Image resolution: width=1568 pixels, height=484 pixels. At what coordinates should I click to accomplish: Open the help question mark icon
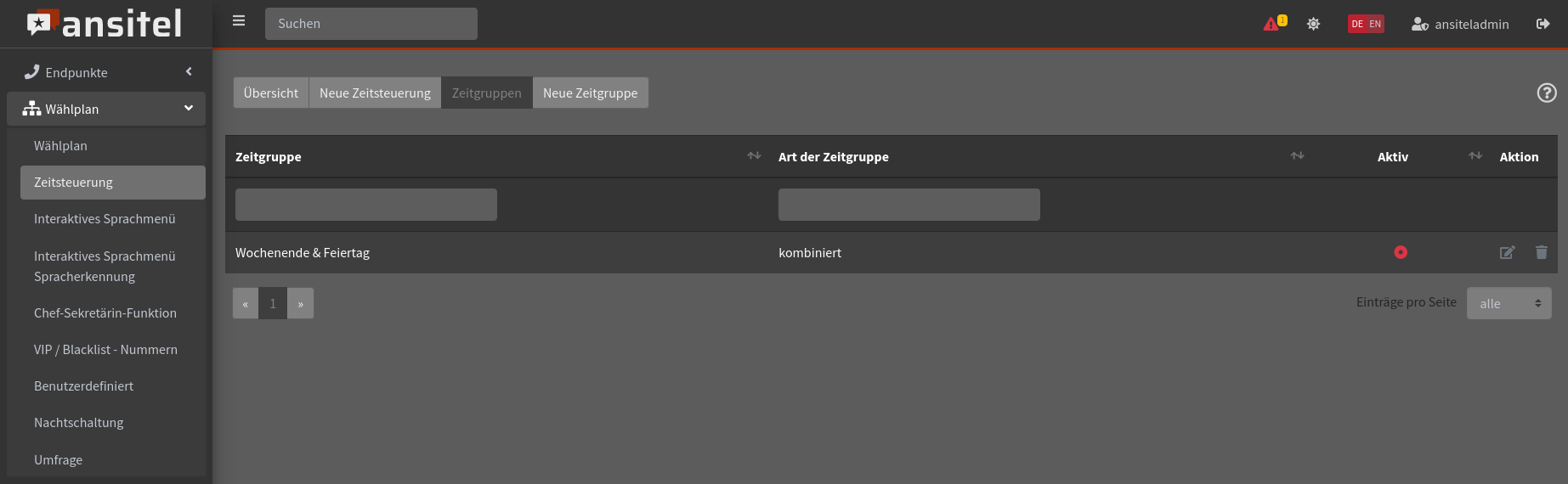1547,93
